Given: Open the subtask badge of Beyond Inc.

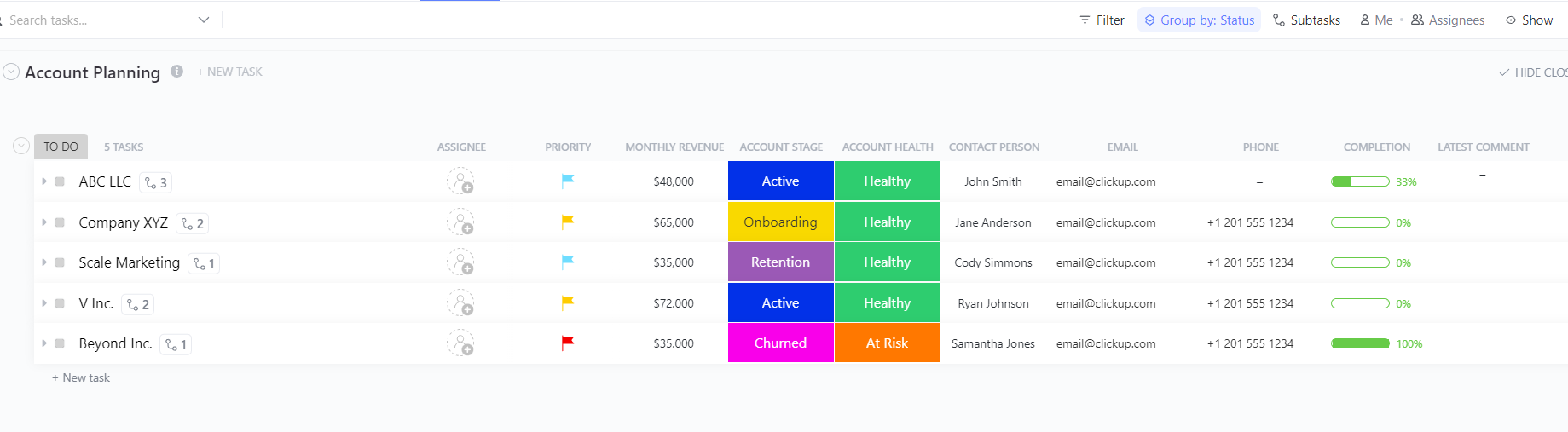Looking at the screenshot, I should click(x=176, y=345).
